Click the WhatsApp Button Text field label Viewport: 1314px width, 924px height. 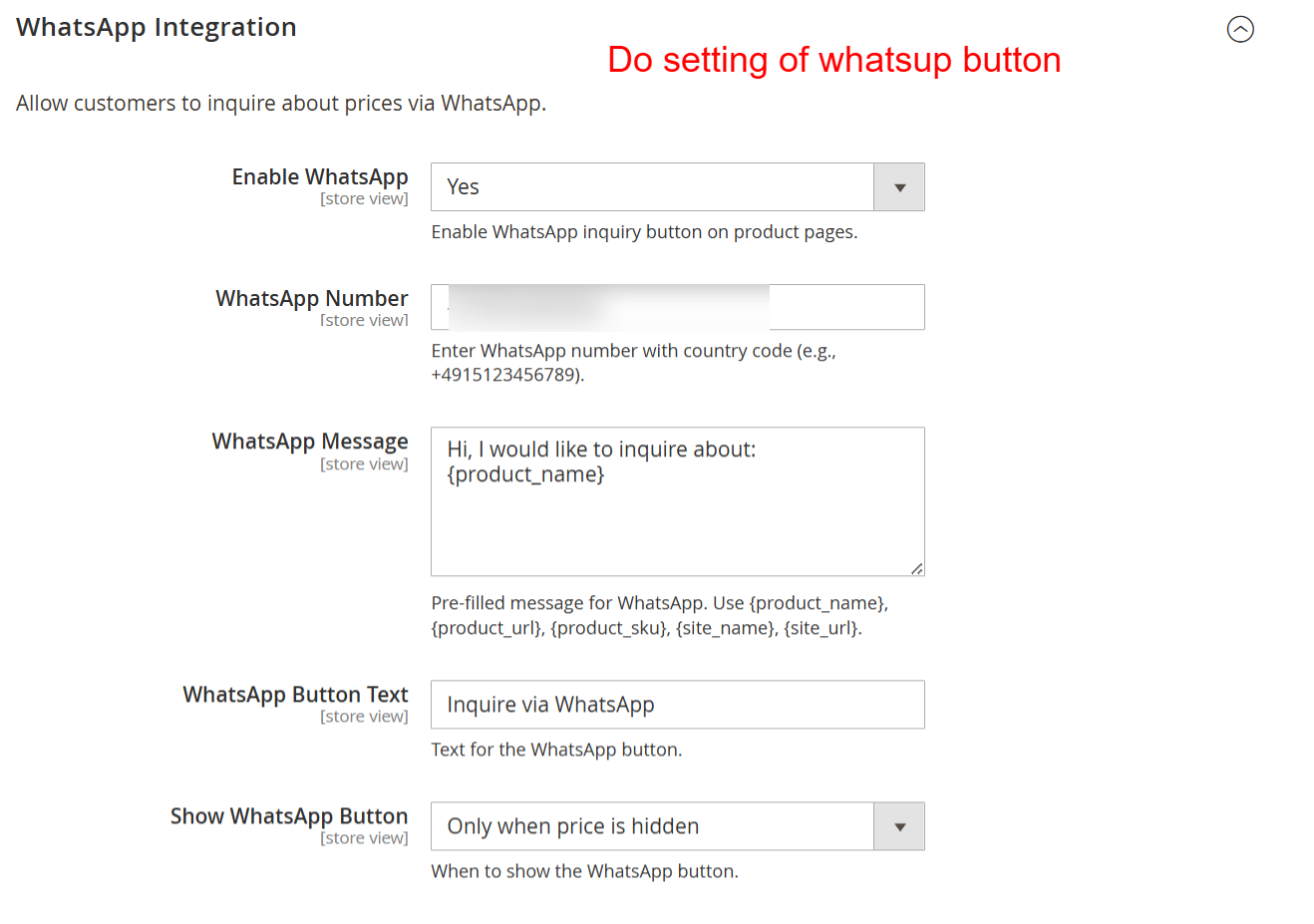click(x=295, y=694)
